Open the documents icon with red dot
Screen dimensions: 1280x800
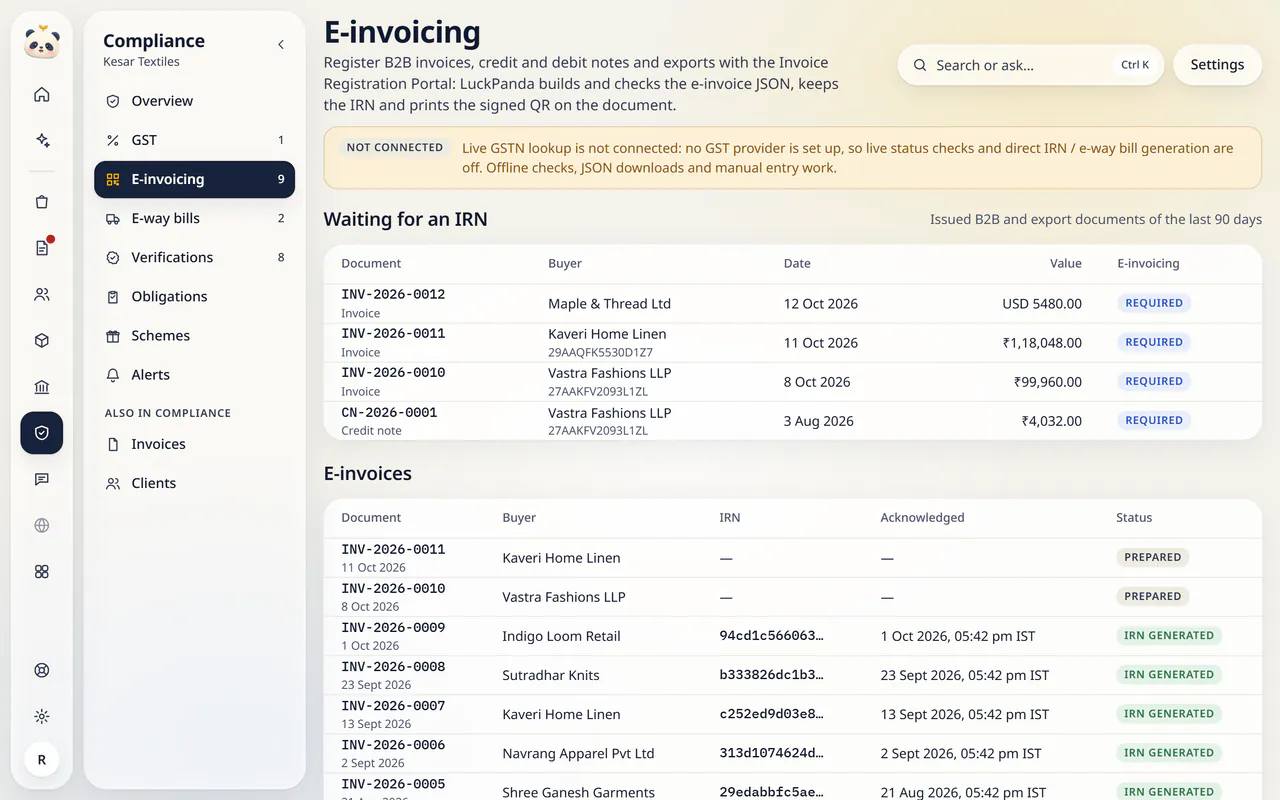pos(42,248)
